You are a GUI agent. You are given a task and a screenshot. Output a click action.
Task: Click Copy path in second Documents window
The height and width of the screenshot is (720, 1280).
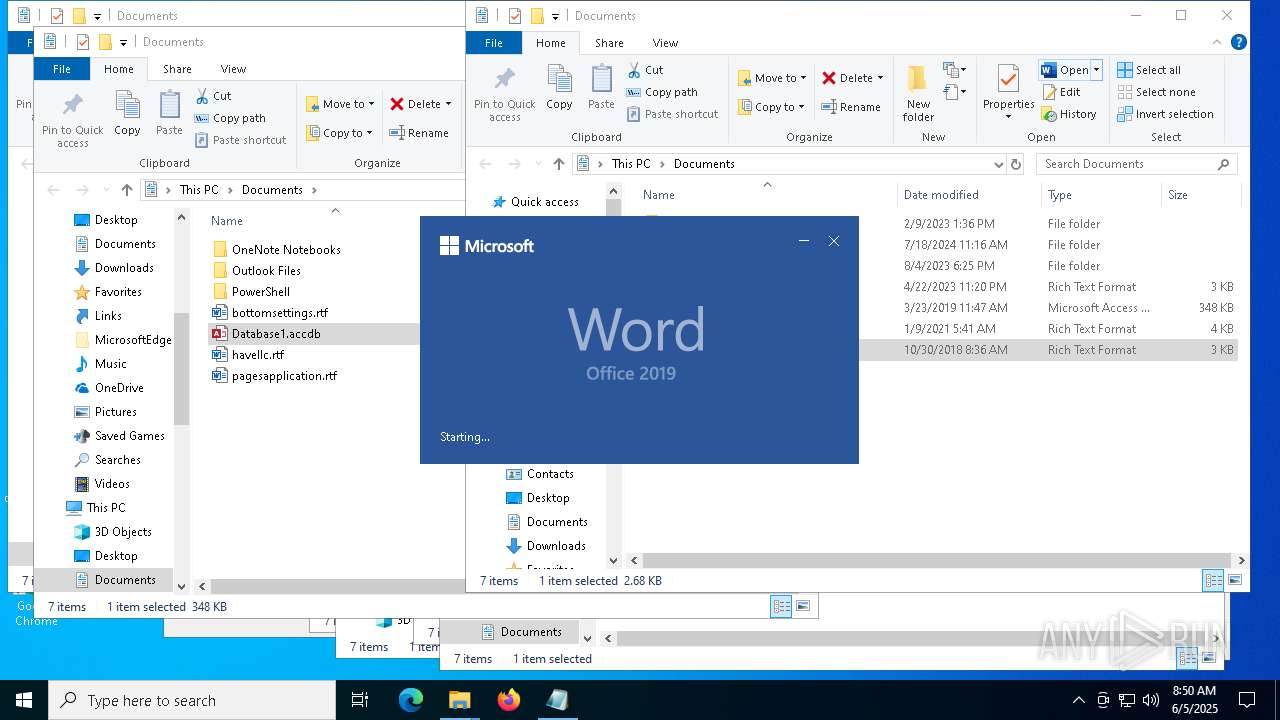[x=230, y=118]
